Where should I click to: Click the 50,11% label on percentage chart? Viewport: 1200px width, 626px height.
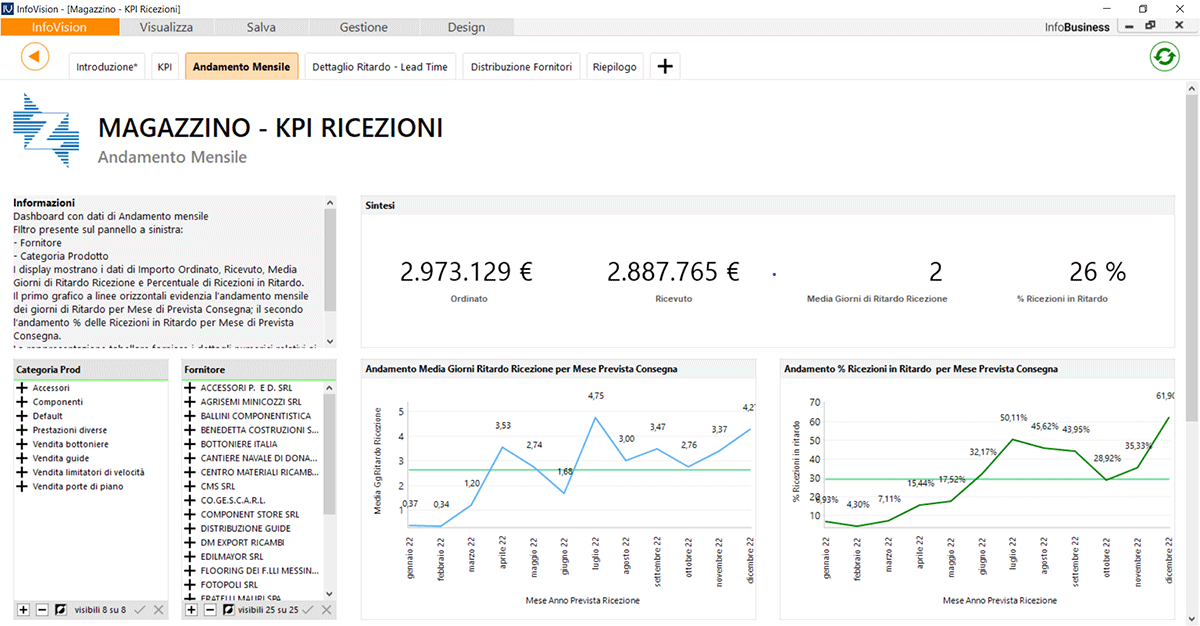(x=1013, y=417)
